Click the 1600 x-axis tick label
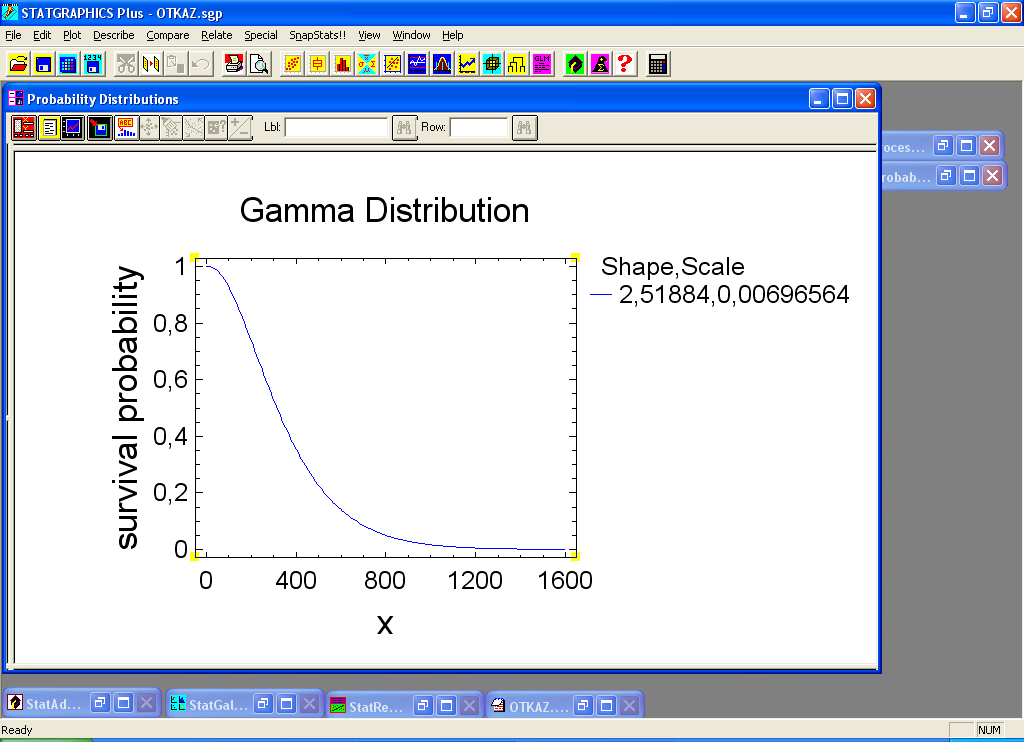This screenshot has width=1024, height=742. coord(564,580)
